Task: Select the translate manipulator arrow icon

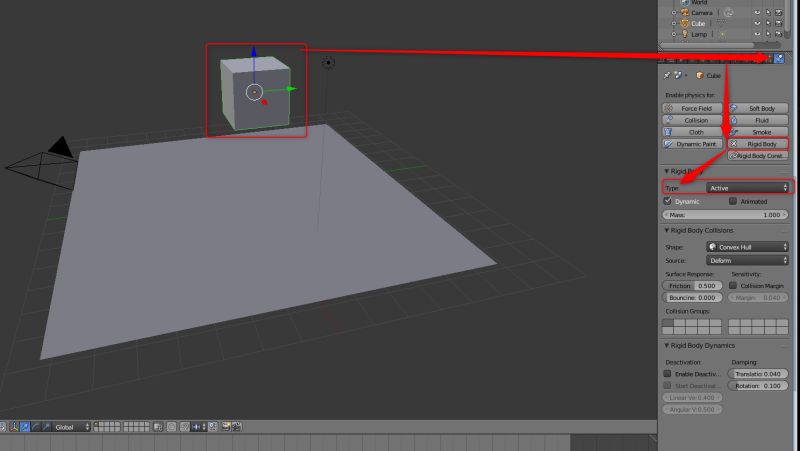Action: coord(25,427)
